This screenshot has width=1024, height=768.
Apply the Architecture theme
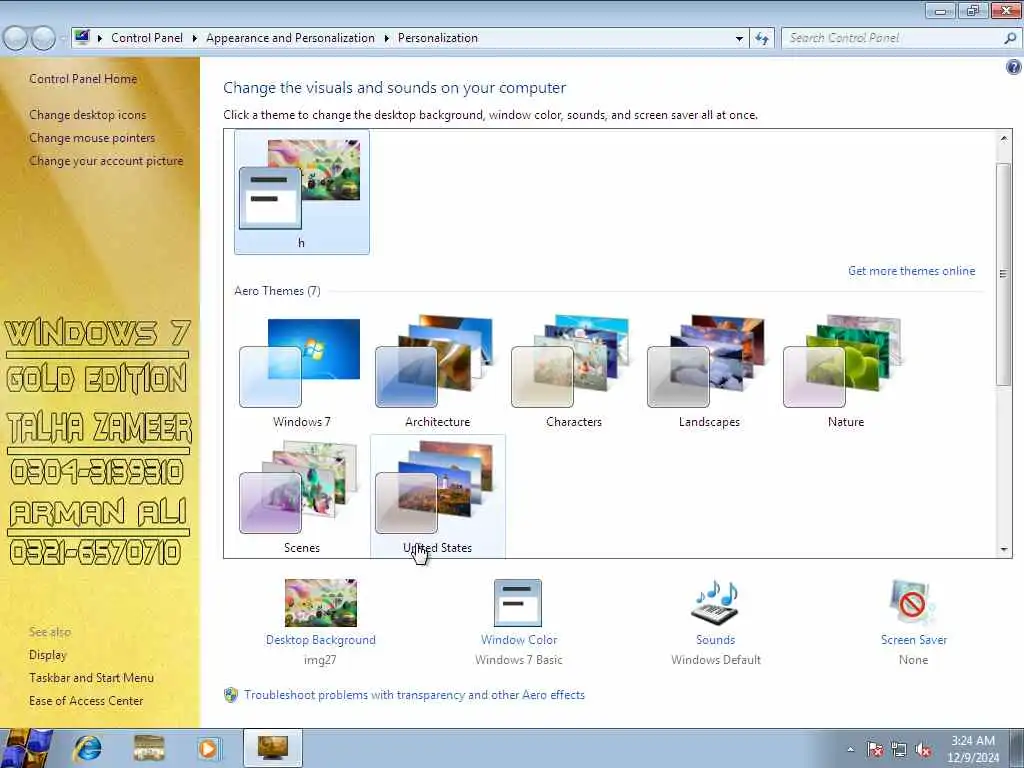(437, 372)
